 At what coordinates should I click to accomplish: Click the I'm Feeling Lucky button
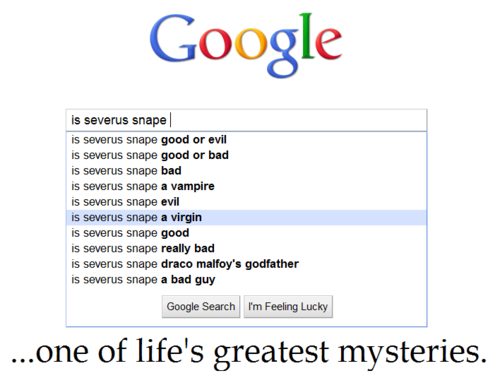click(x=288, y=306)
